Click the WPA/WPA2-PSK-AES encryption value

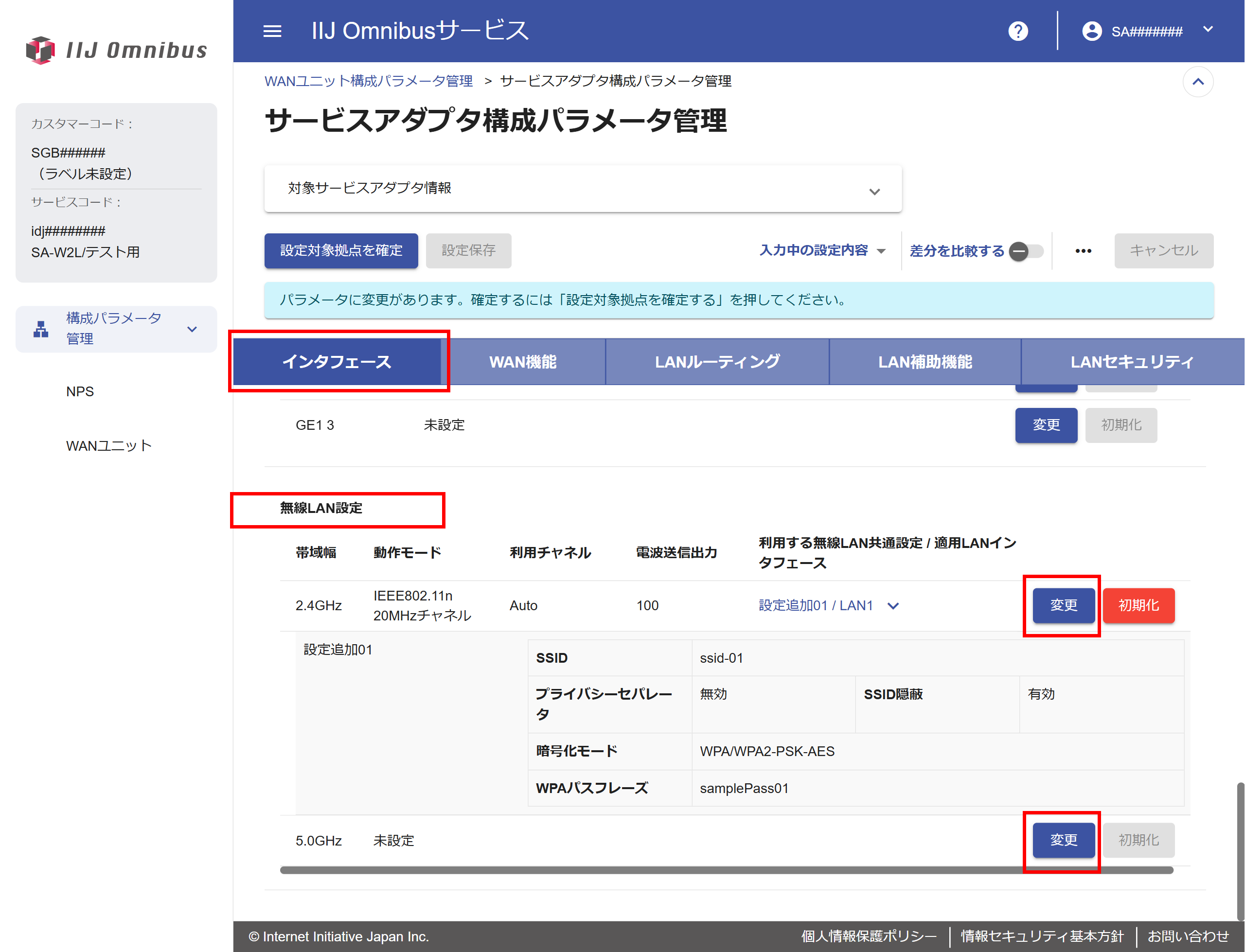tap(767, 751)
